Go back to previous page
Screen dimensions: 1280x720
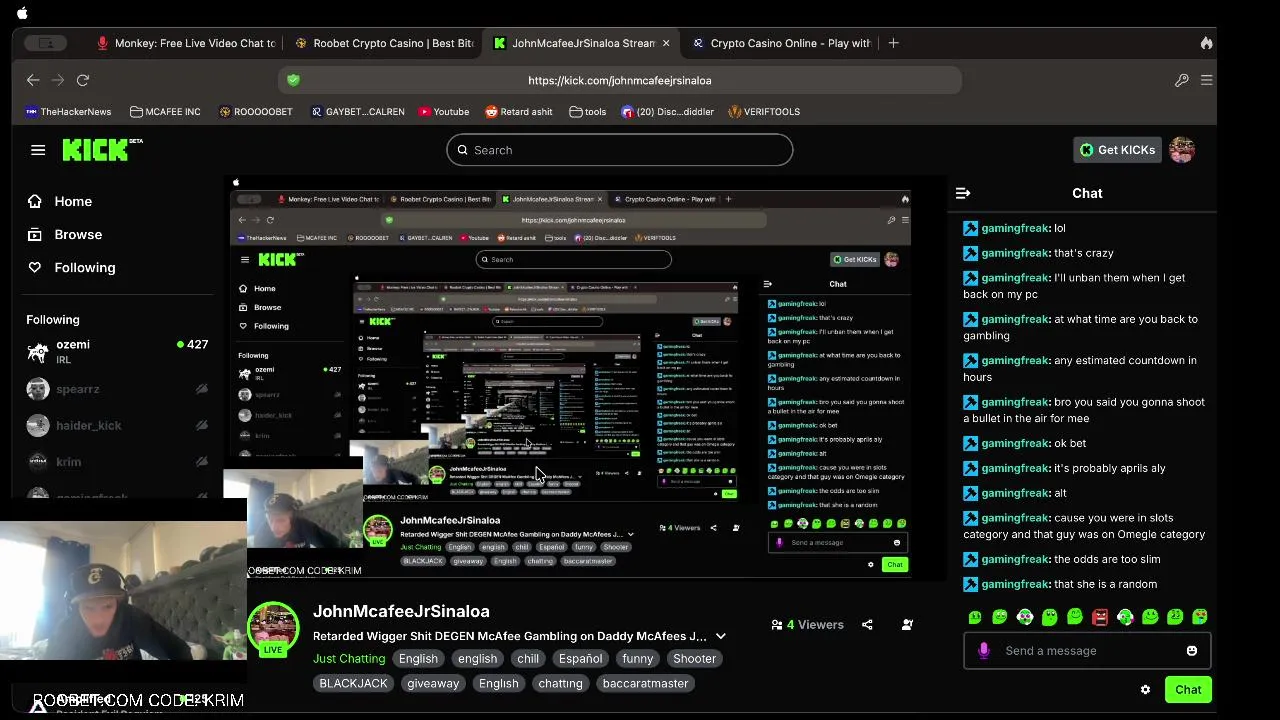(33, 80)
